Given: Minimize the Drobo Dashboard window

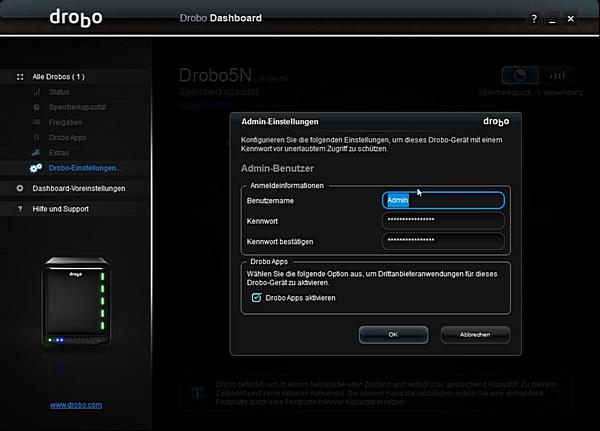Looking at the screenshot, I should coord(552,19).
